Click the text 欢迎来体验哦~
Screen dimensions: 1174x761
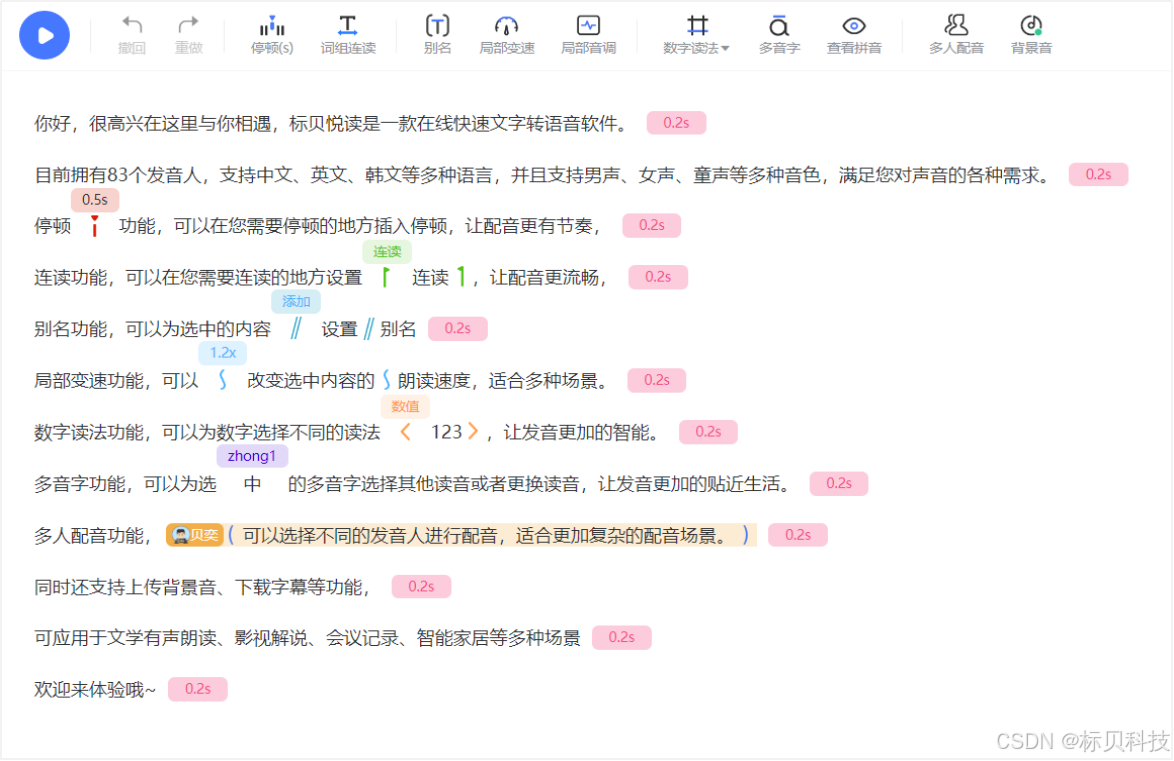pyautogui.click(x=95, y=690)
